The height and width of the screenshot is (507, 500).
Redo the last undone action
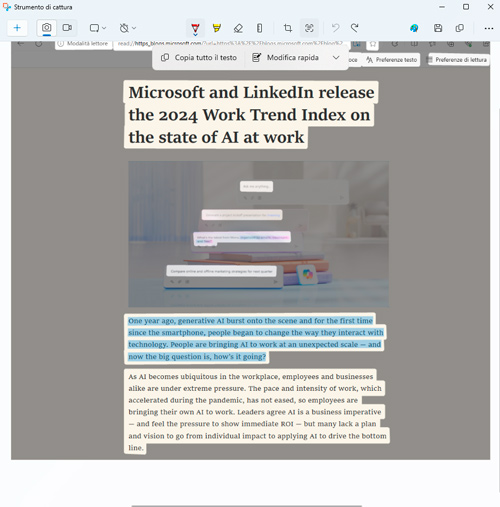(x=355, y=28)
